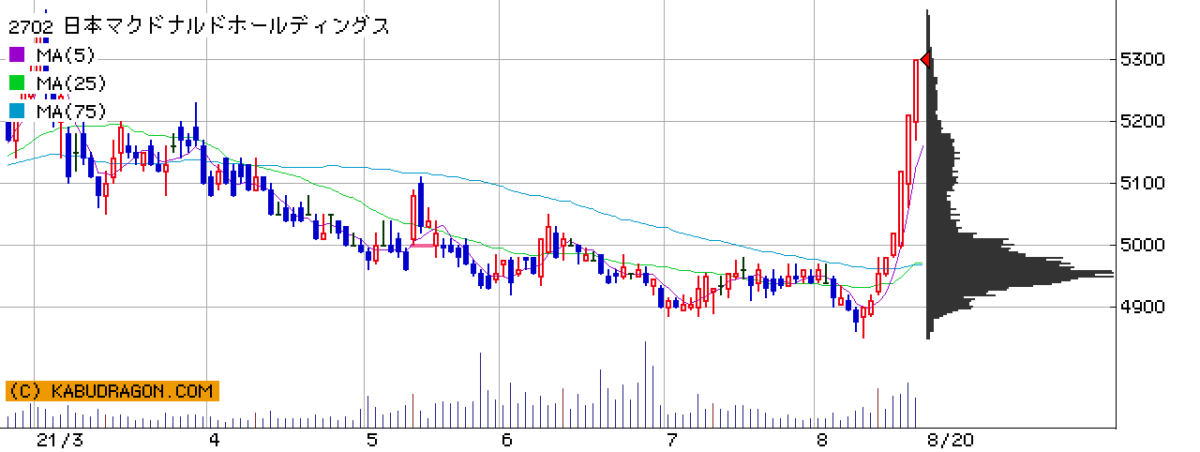Click the red current price arrow marker
Image resolution: width=1200 pixels, height=452 pixels.
[x=926, y=60]
